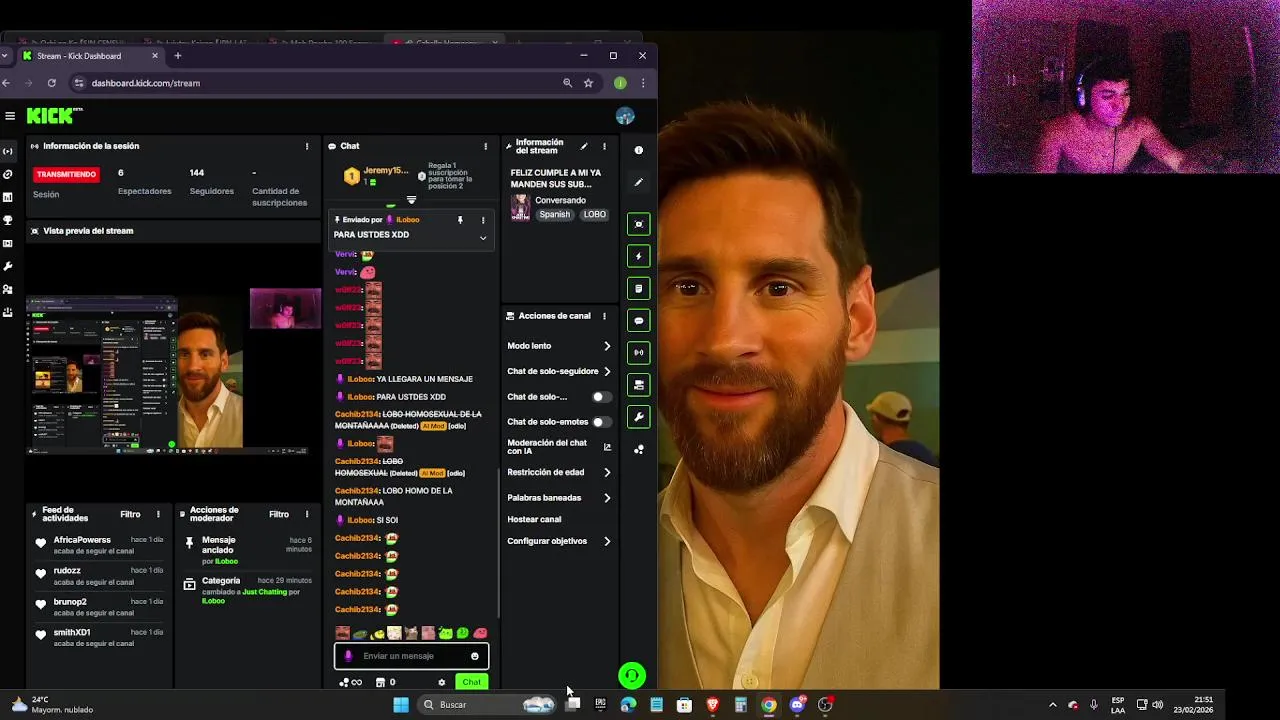The width and height of the screenshot is (1280, 720).
Task: Open the community users icon in left sidebar
Action: pyautogui.click(x=7, y=289)
